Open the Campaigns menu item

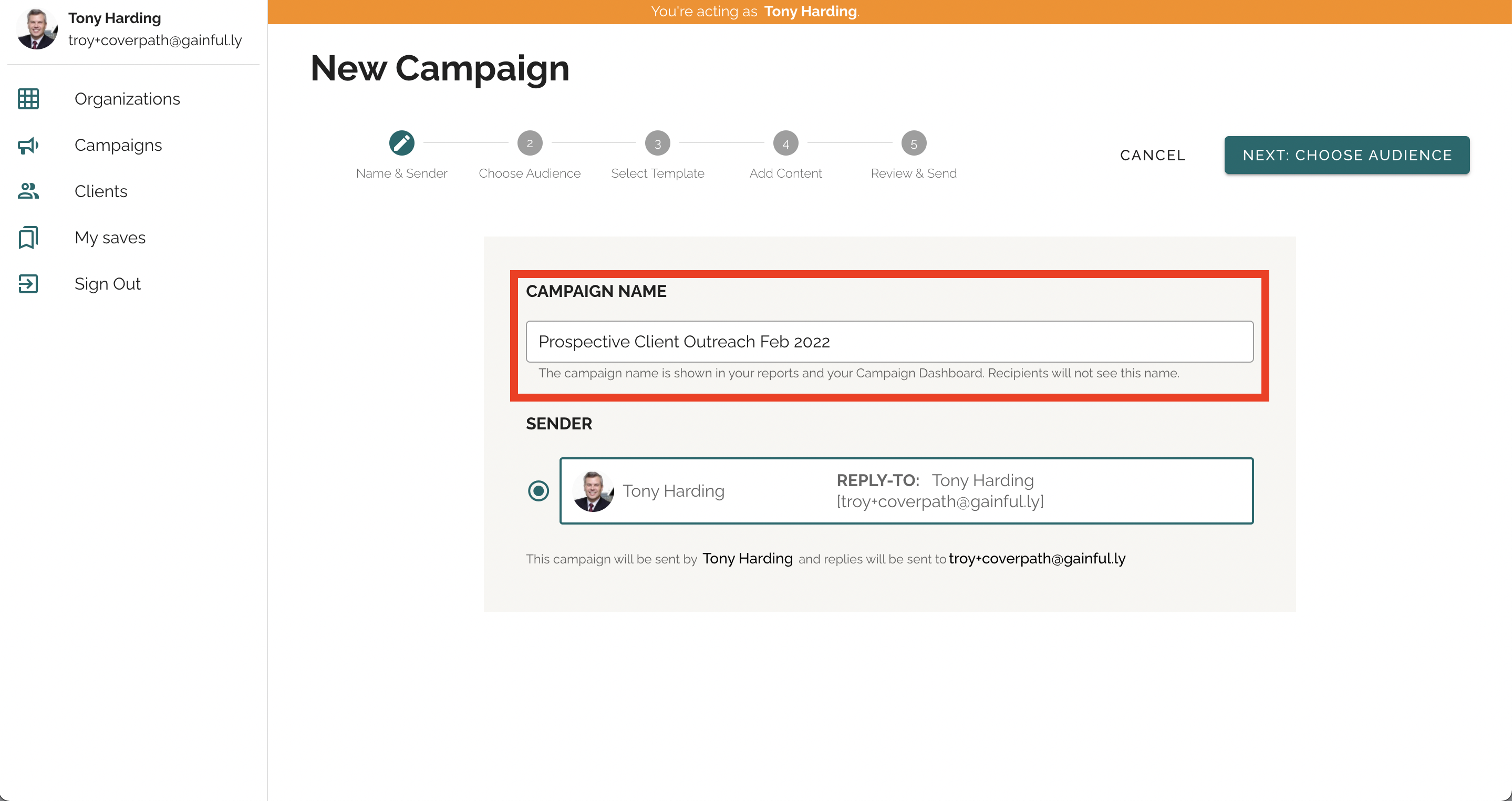(x=118, y=145)
